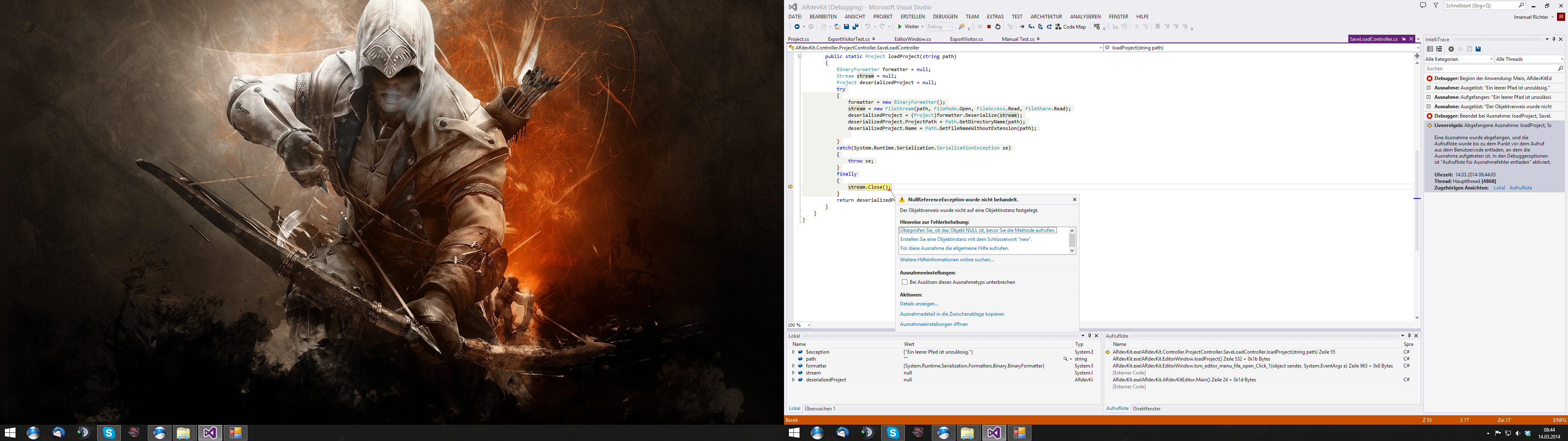Click 'Ausnahmedetail in die Zwischenablage kopieren'
The height and width of the screenshot is (441, 1568).
(x=952, y=314)
